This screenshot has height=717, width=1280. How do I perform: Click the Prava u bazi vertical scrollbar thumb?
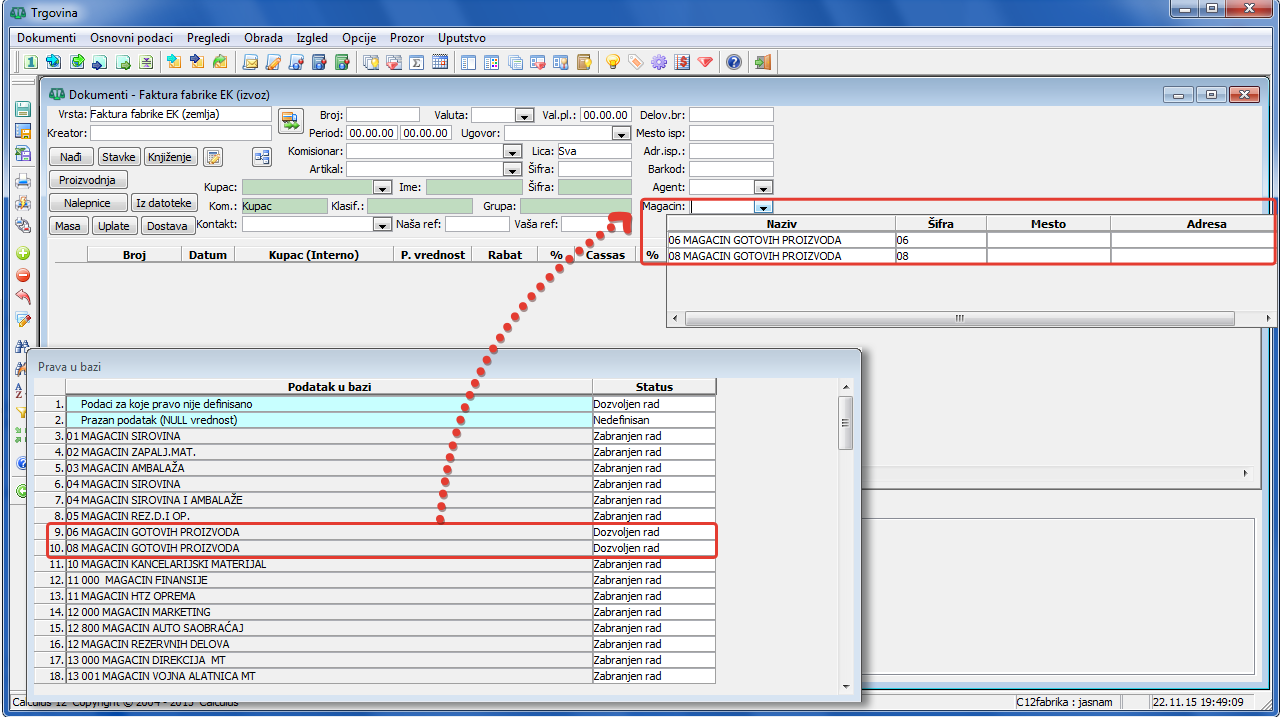tap(845, 422)
